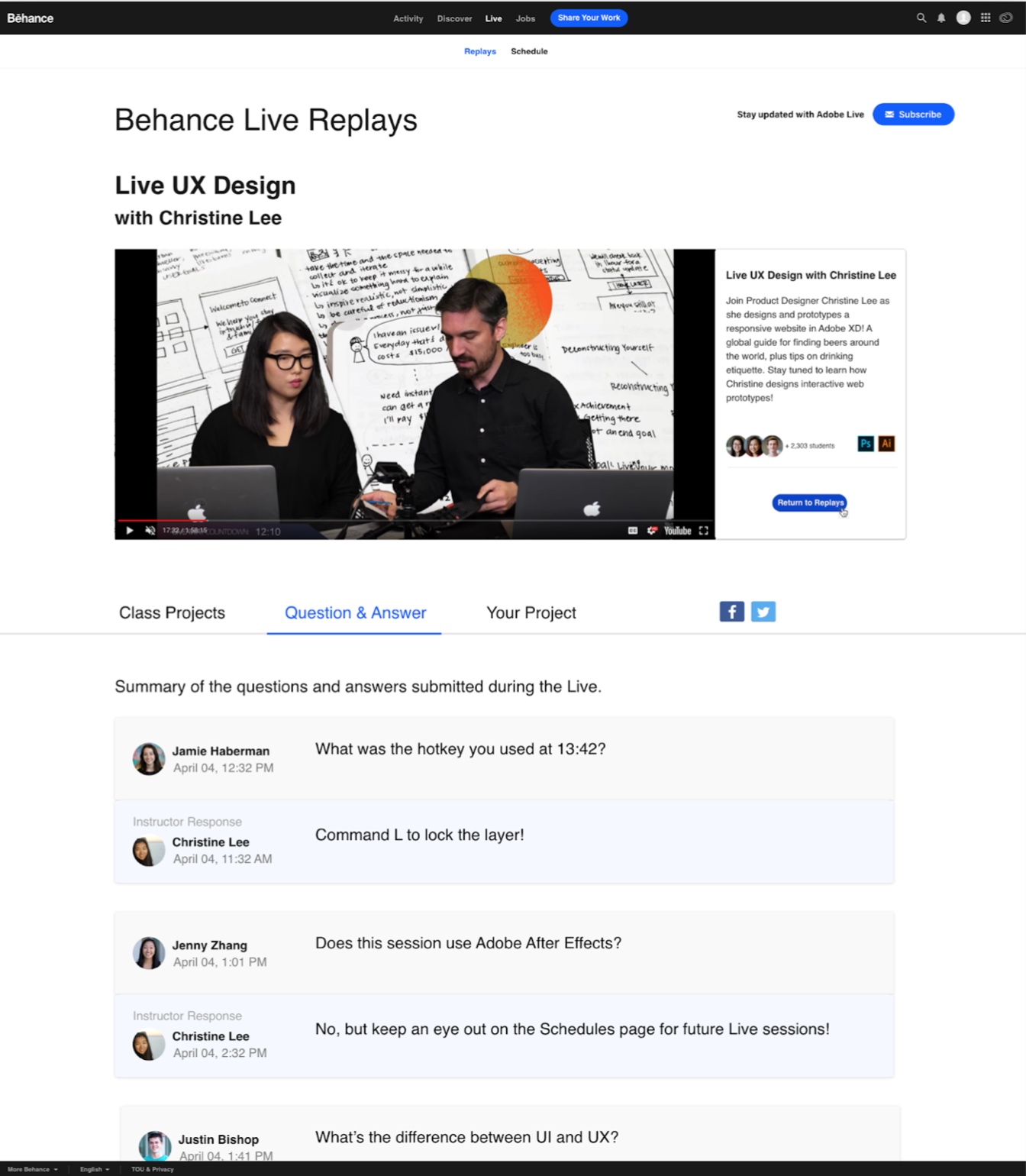
Task: Open notifications bell in top bar
Action: pyautogui.click(x=941, y=18)
